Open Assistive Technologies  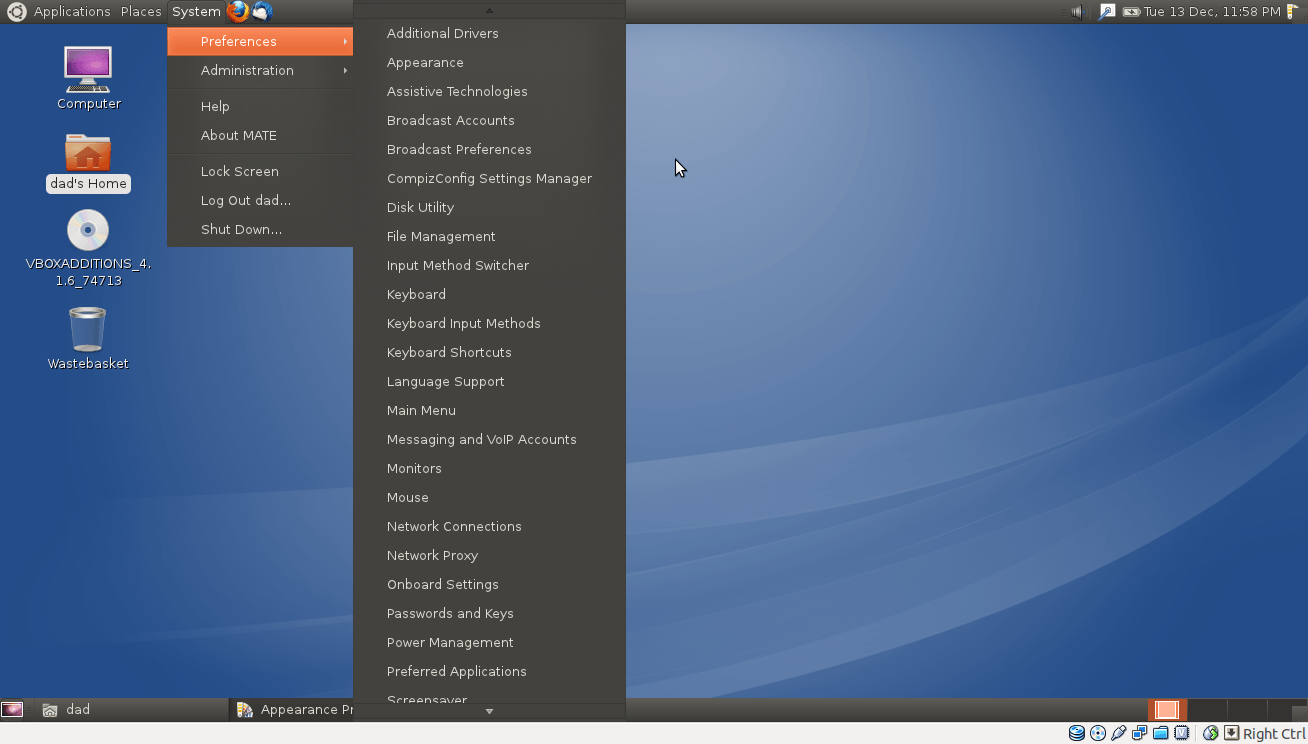point(489,91)
